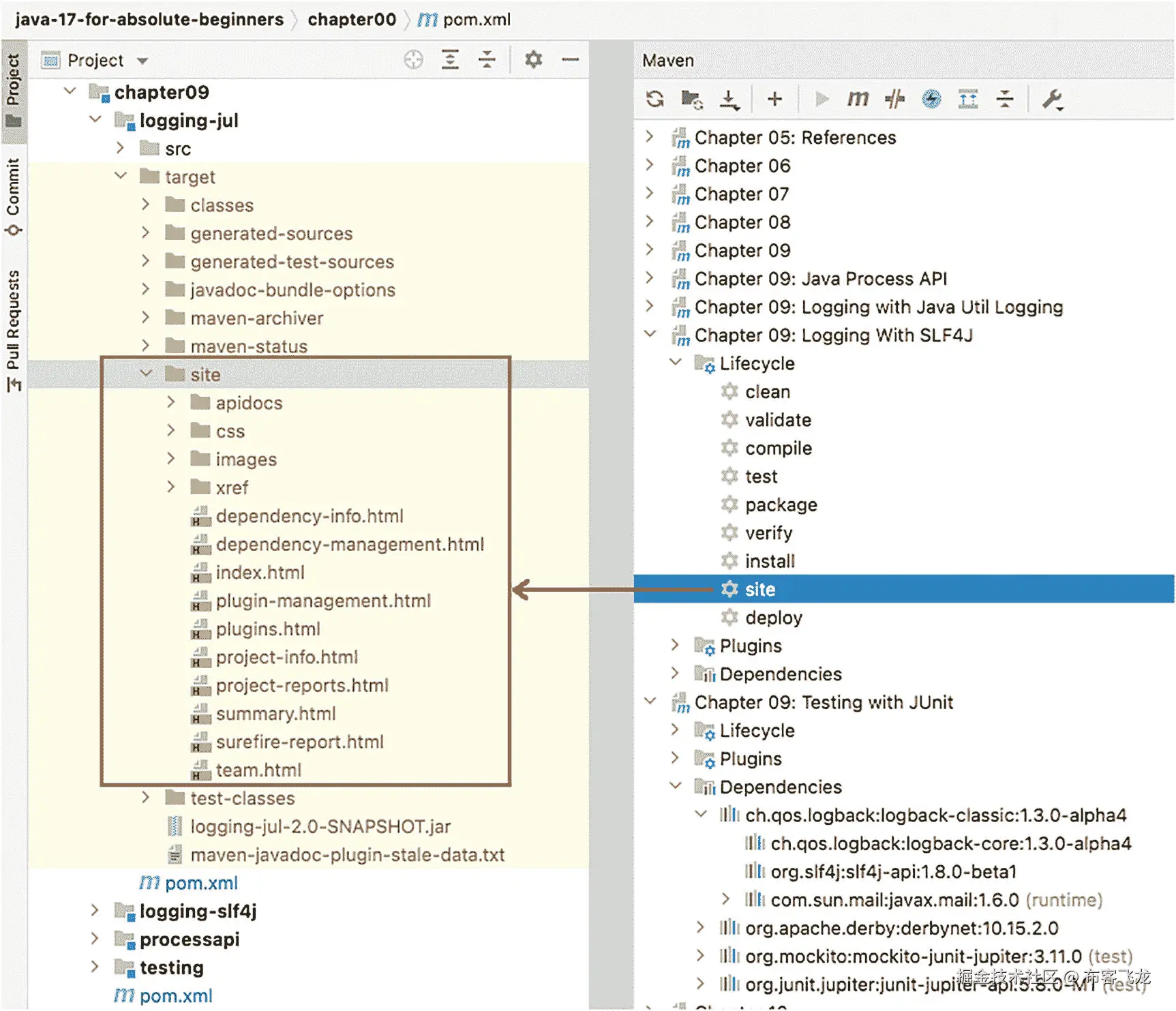Viewport: 1176px width, 1011px height.
Task: Expand the apidocs folder
Action: (171, 402)
